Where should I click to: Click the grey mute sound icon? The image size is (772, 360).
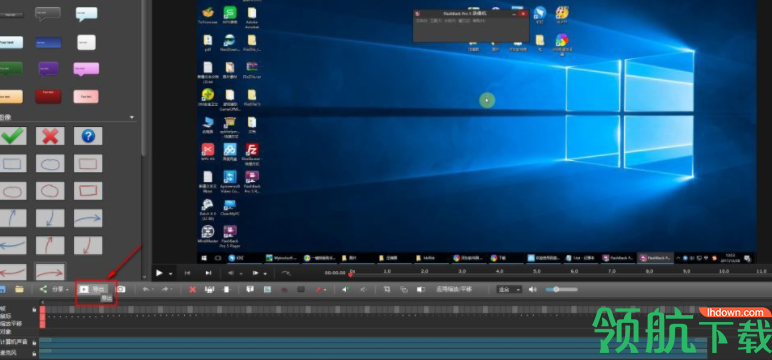[363, 290]
